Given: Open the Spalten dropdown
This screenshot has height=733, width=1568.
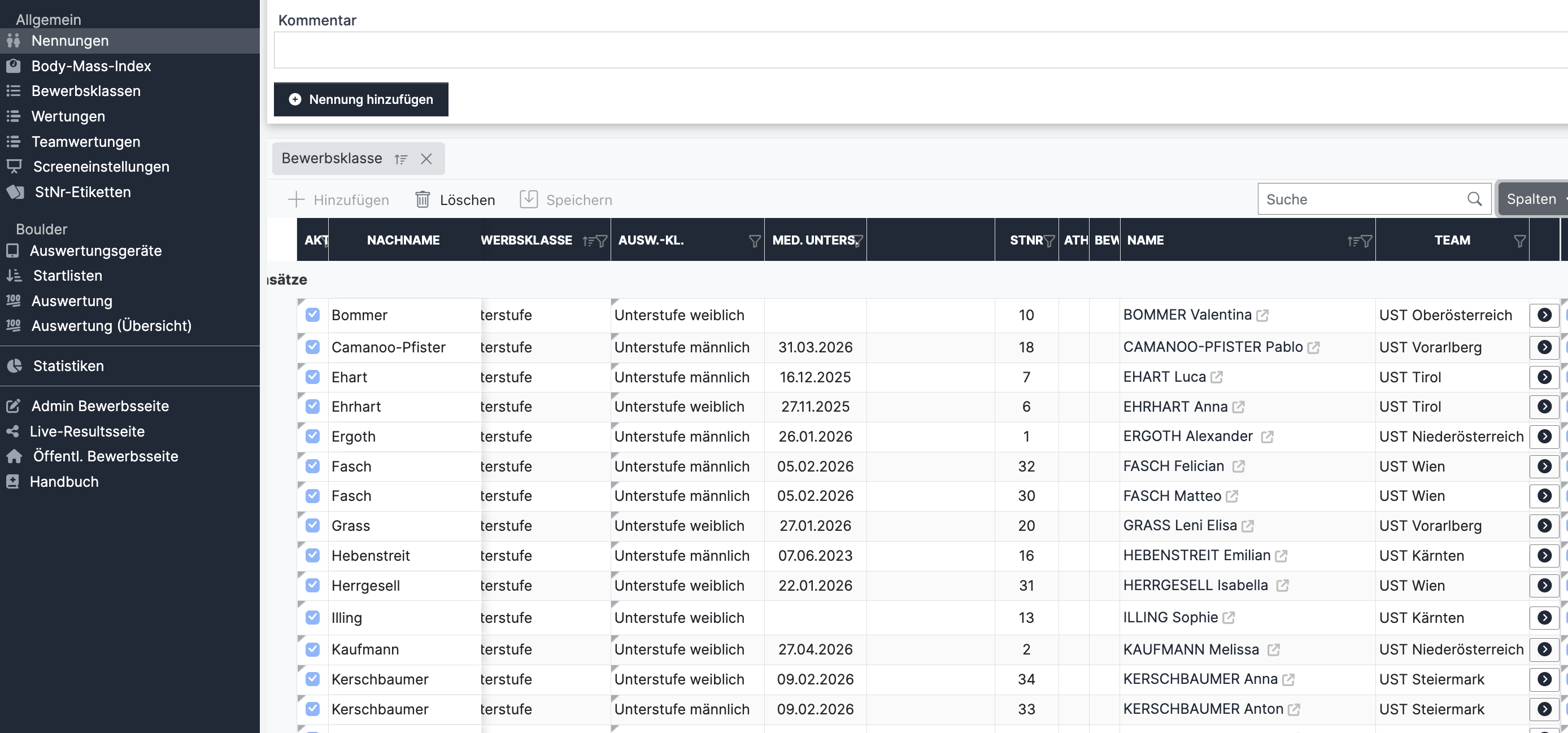Looking at the screenshot, I should coord(1532,199).
